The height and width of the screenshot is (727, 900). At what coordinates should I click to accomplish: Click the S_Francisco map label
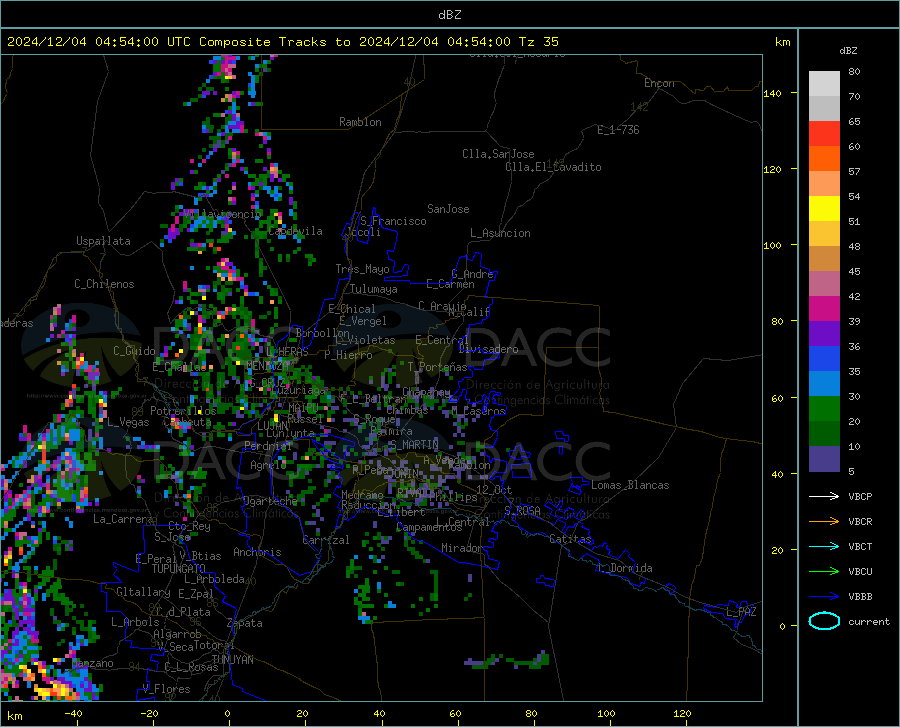tap(393, 221)
